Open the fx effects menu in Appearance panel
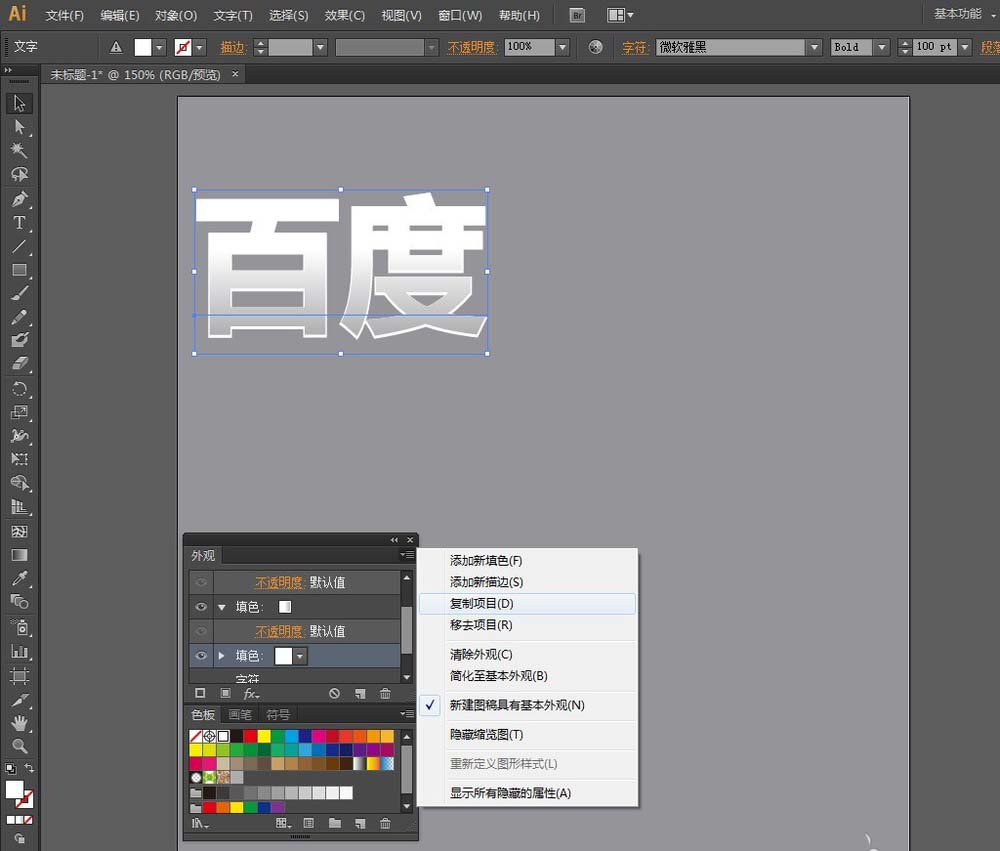Image resolution: width=1000 pixels, height=851 pixels. (x=251, y=693)
